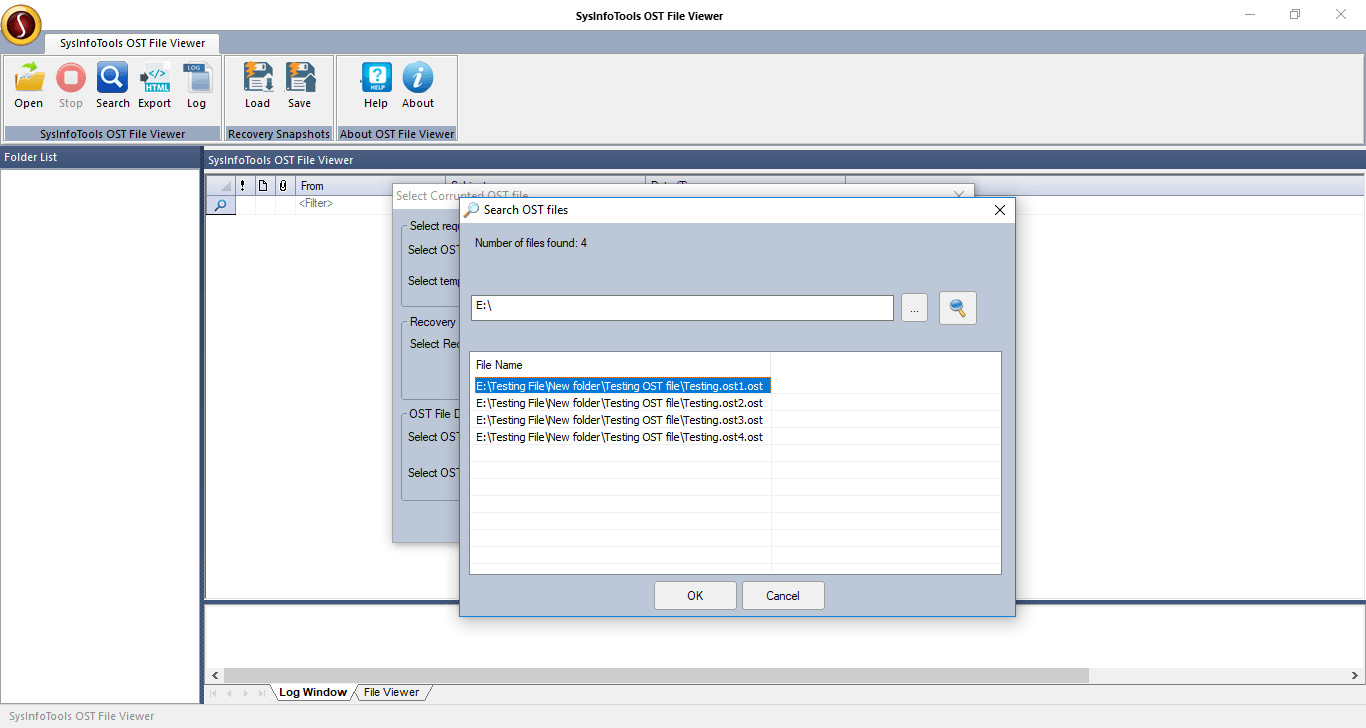Click the browse '...' folder button

914,308
